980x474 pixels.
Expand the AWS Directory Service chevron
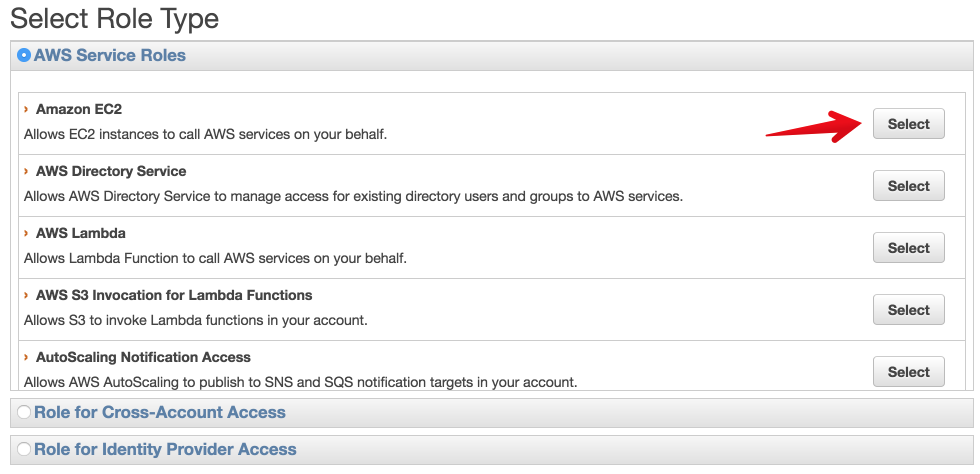point(26,171)
